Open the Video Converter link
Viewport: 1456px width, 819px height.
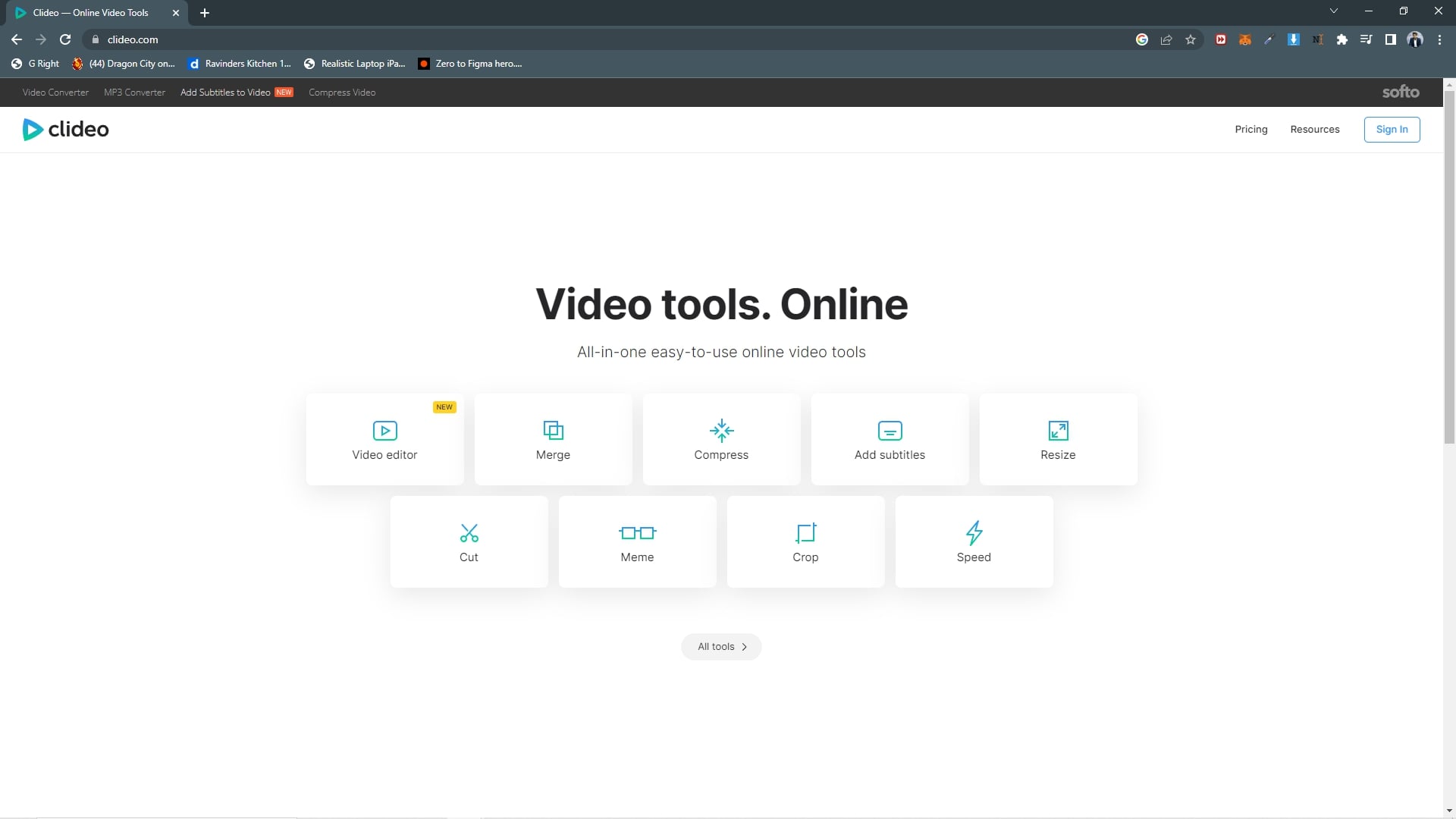coord(55,93)
